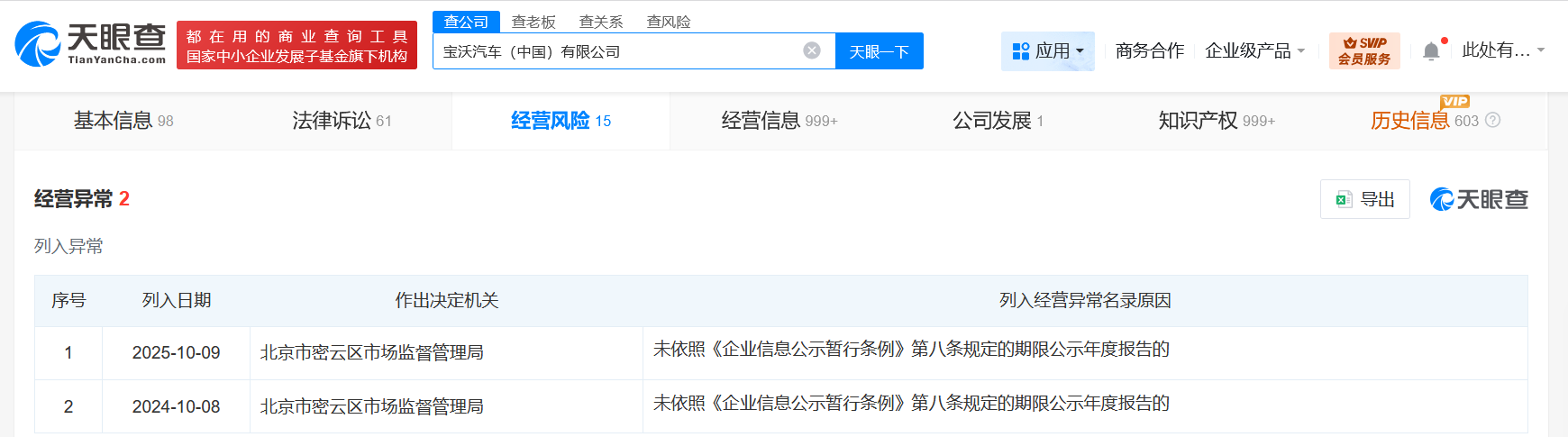The height and width of the screenshot is (437, 1568).
Task: Expand the 应用 apps dropdown
Action: [1047, 51]
